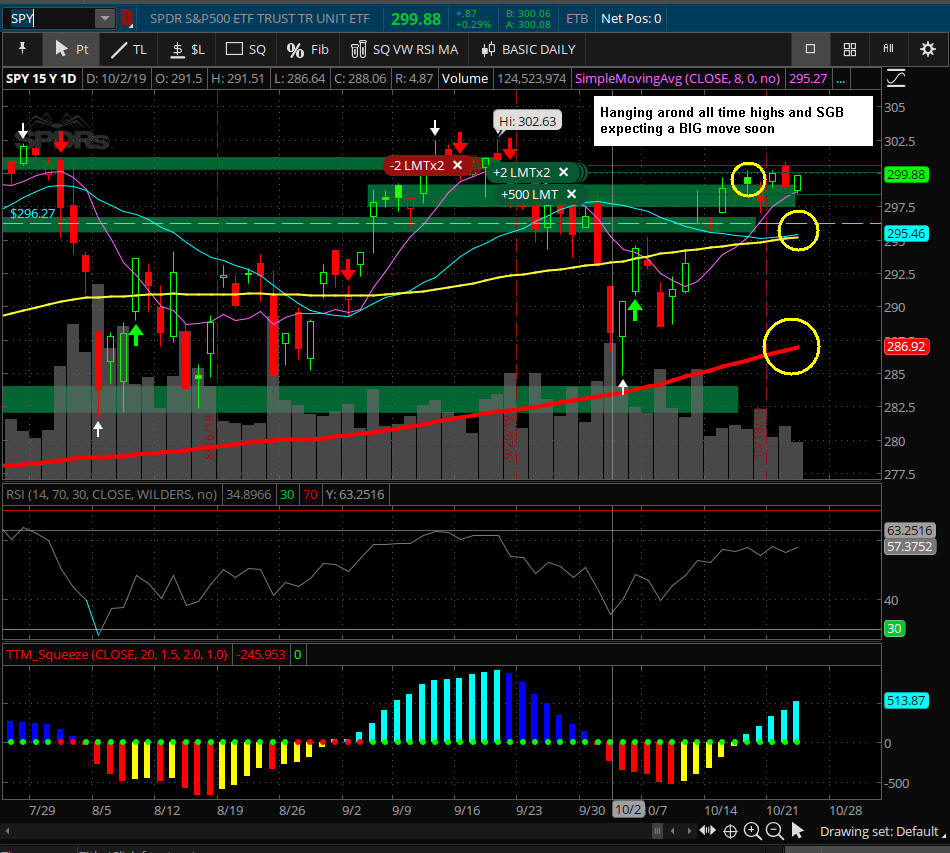The height and width of the screenshot is (853, 950).
Task: Select the Fib retracement tool
Action: [307, 49]
